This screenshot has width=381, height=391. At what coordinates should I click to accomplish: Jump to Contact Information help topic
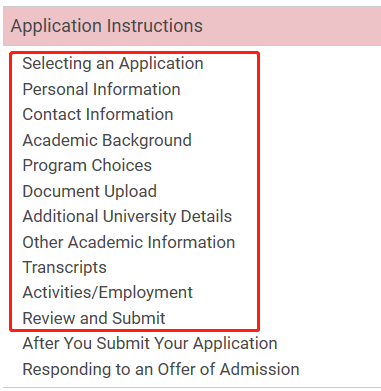coord(98,114)
